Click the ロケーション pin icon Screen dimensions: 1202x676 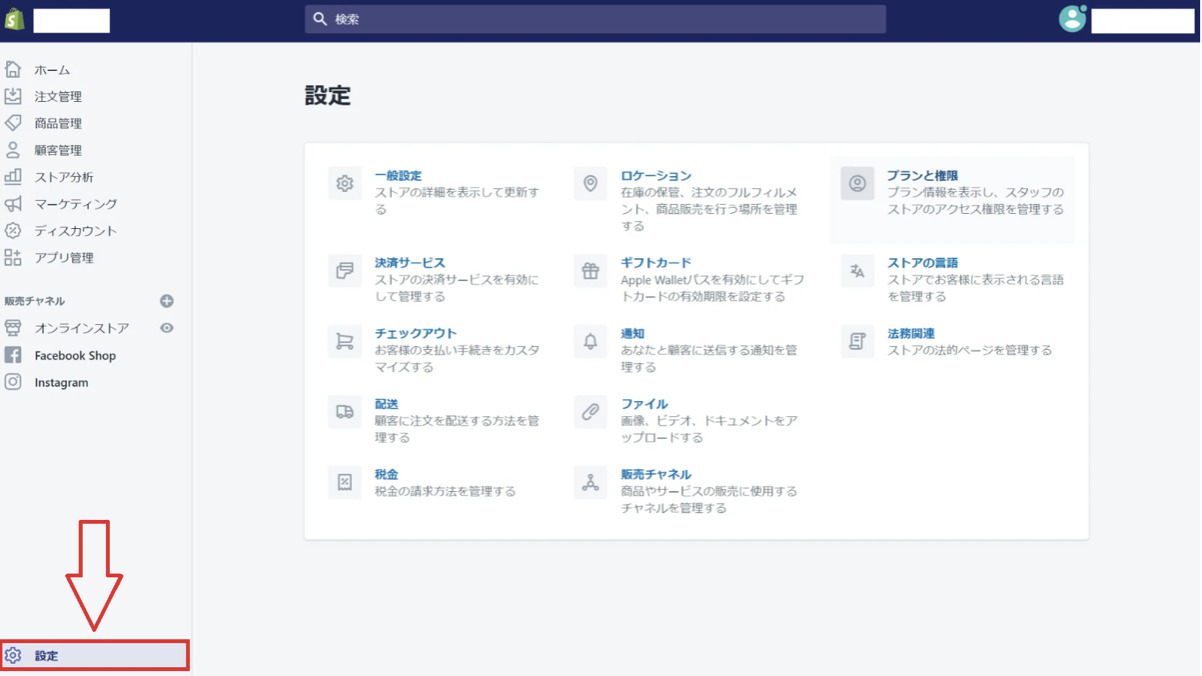tap(590, 184)
